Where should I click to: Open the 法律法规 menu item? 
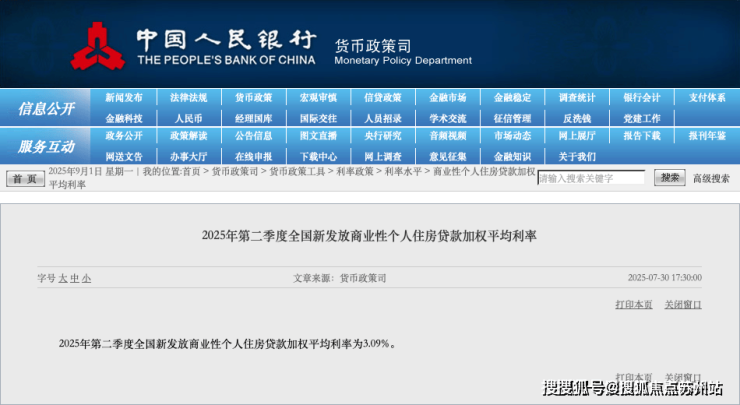point(189,98)
